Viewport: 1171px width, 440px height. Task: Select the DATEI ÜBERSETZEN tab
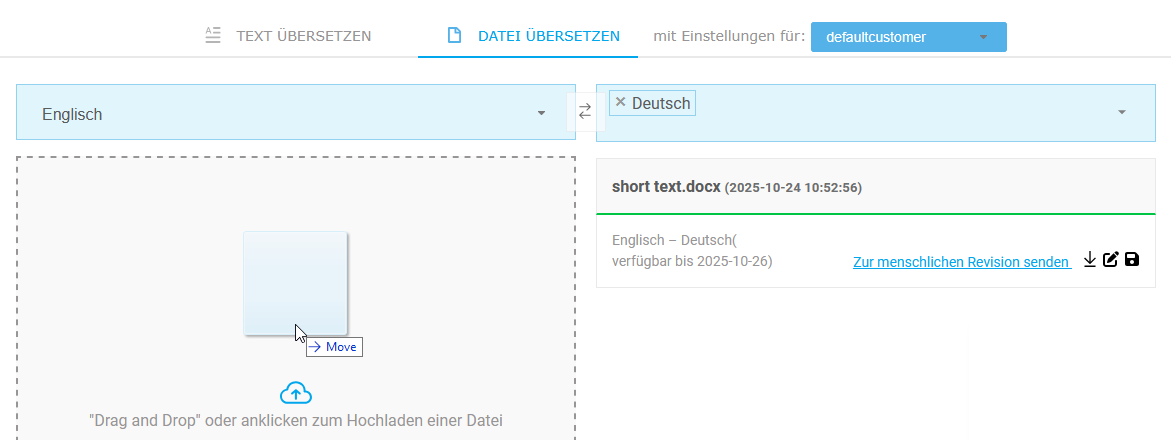point(549,36)
